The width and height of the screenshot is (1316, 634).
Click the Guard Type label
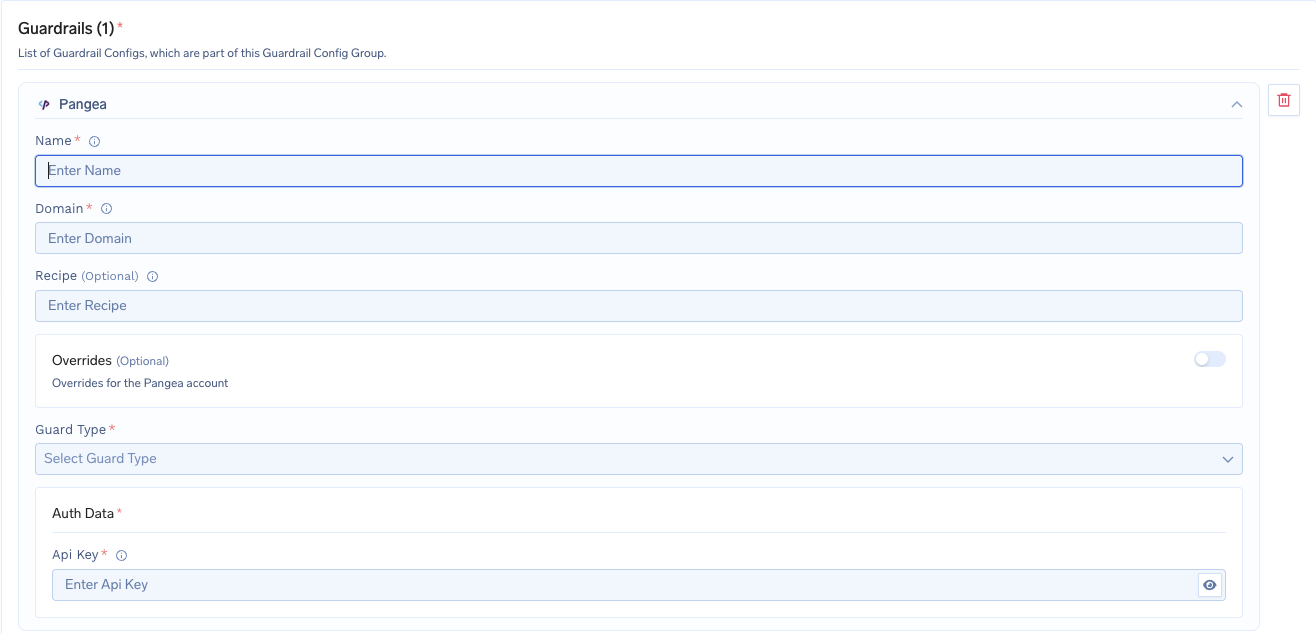[x=70, y=429]
